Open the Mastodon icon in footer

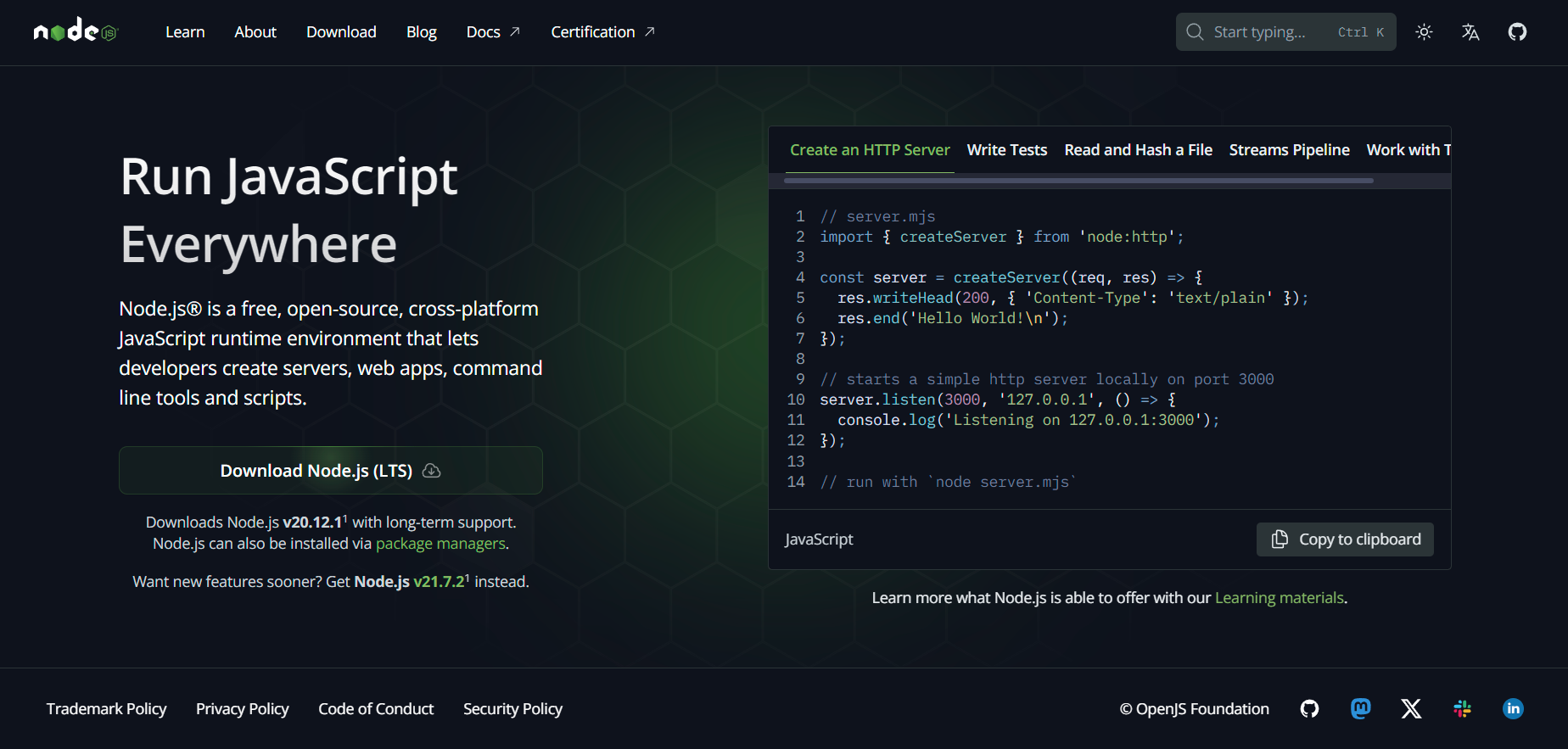coord(1360,709)
